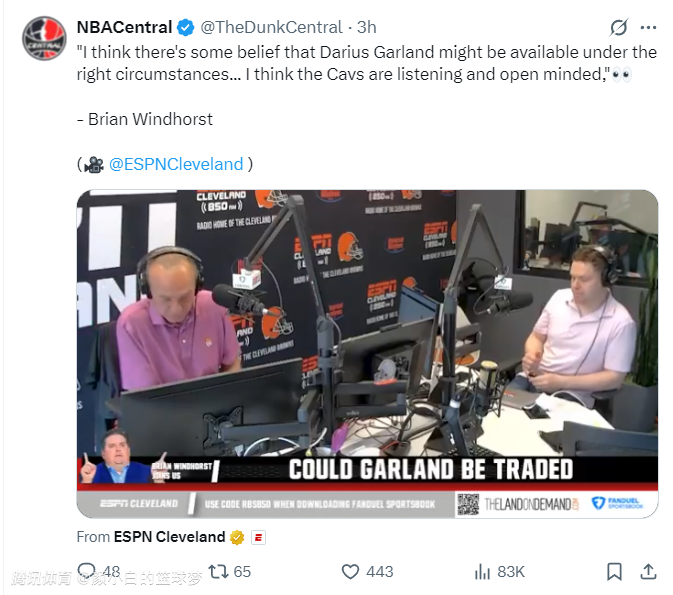The width and height of the screenshot is (673, 595).
Task: Open the three-dot more options menu
Action: [x=648, y=27]
